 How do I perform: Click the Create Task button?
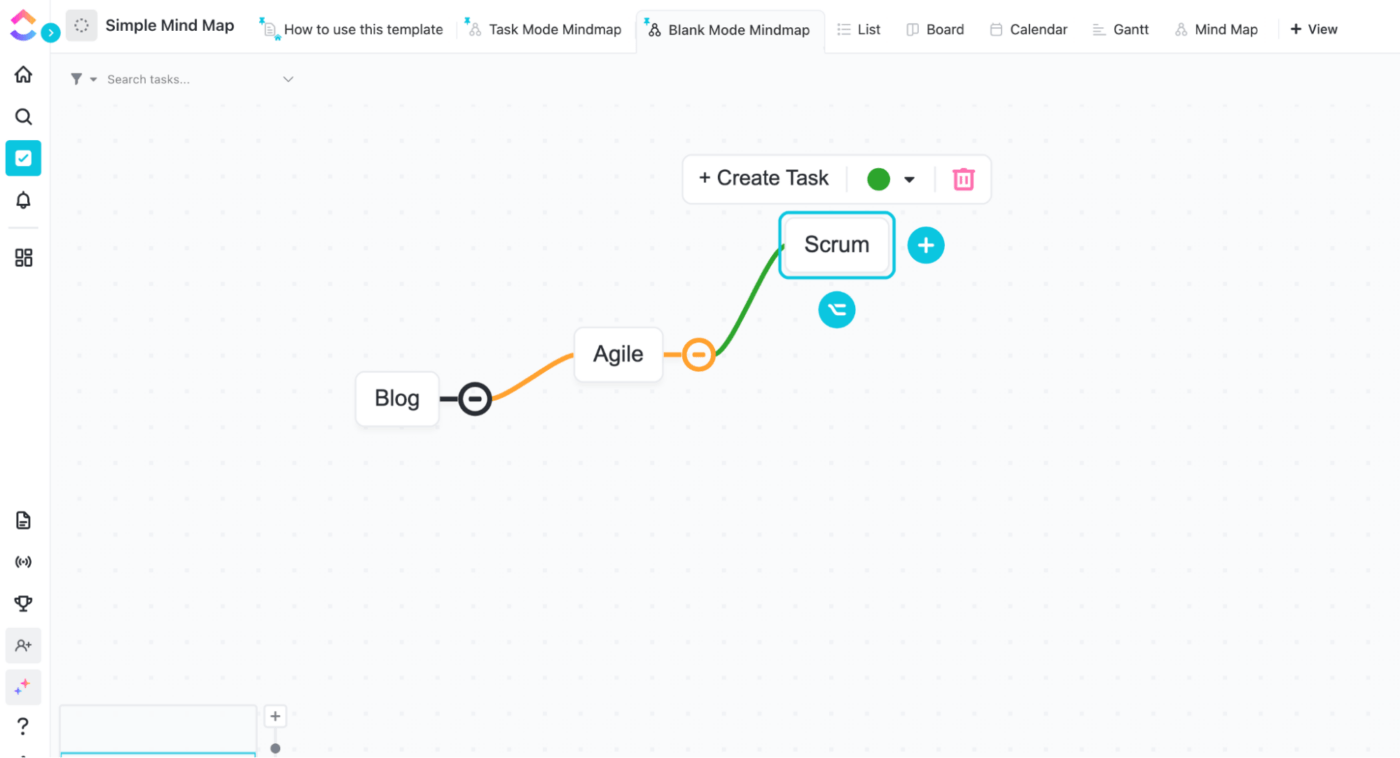pyautogui.click(x=764, y=179)
